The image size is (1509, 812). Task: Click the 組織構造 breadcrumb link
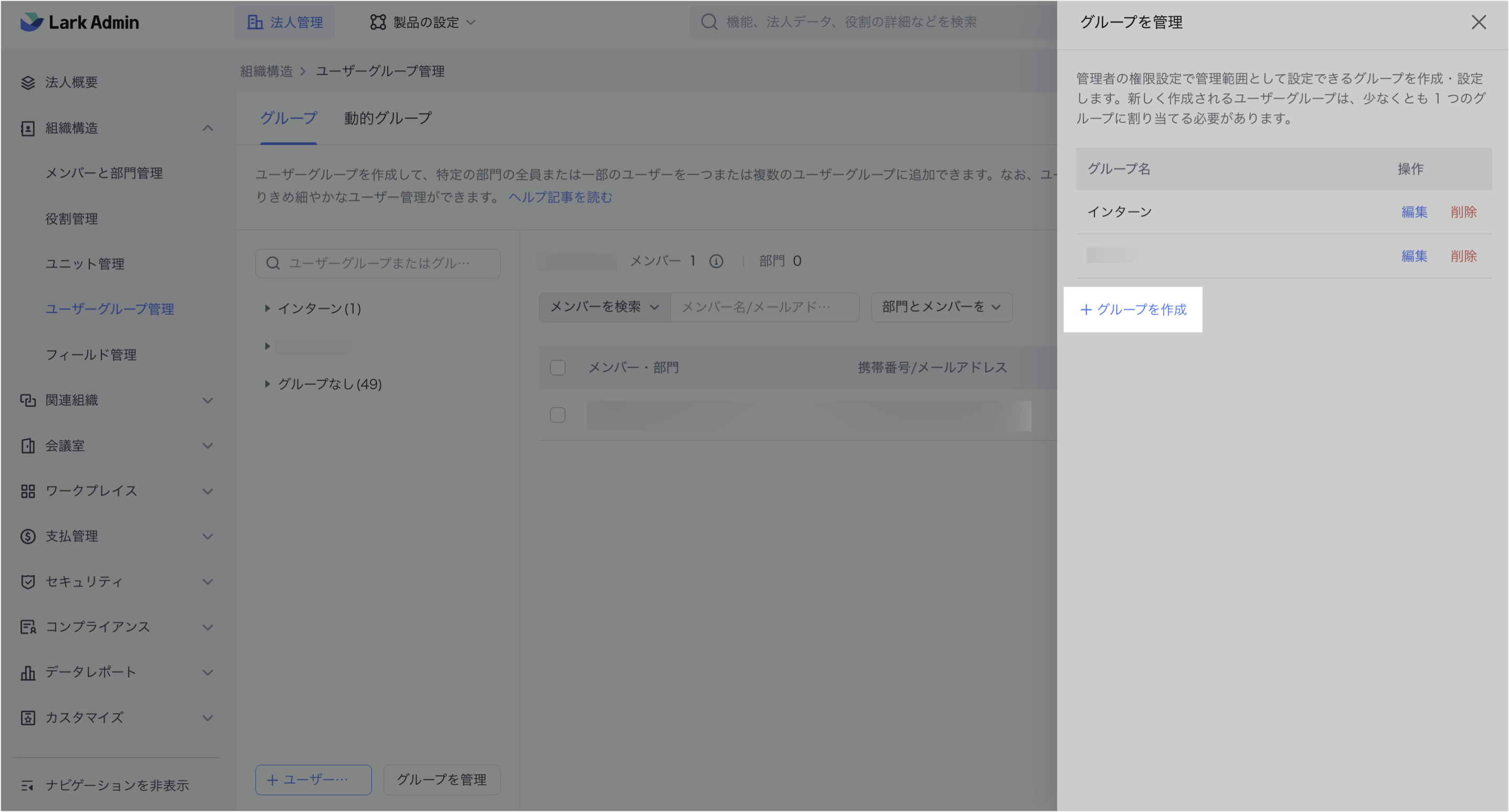267,71
